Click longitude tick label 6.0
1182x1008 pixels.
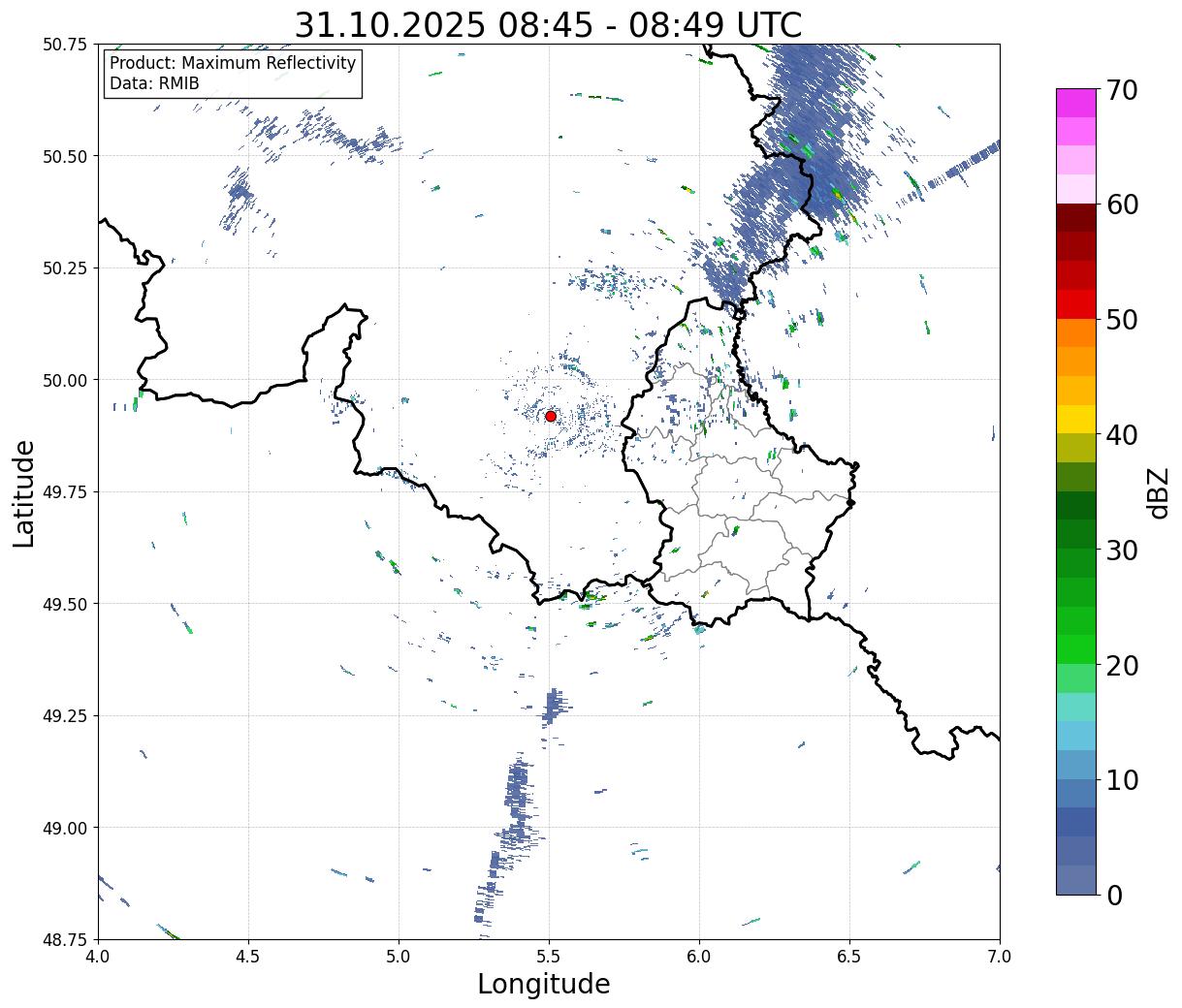tap(699, 957)
